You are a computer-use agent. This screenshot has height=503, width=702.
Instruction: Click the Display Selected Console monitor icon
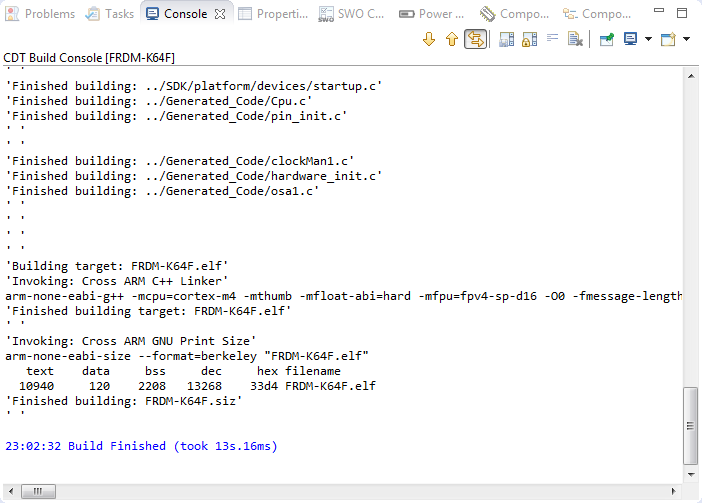click(x=631, y=39)
